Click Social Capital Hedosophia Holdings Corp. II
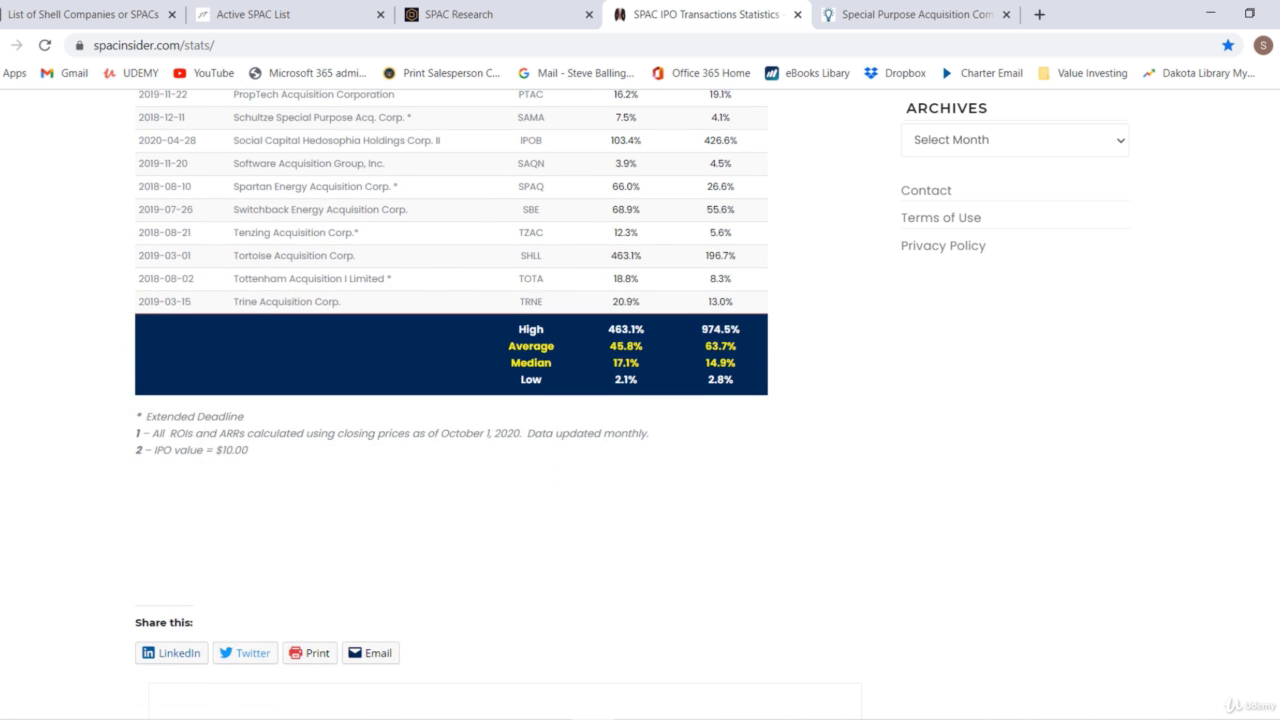 coord(336,140)
